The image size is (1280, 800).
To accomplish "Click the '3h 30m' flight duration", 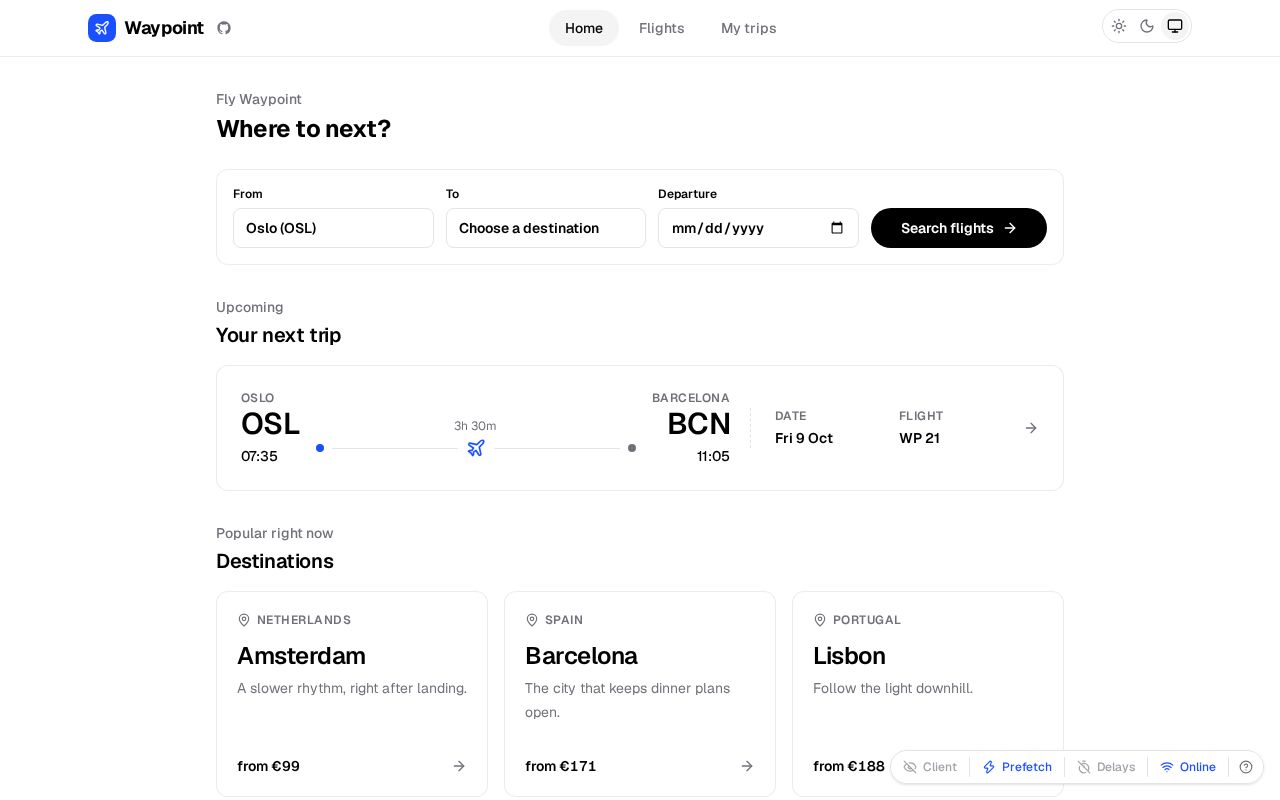I will (x=475, y=426).
